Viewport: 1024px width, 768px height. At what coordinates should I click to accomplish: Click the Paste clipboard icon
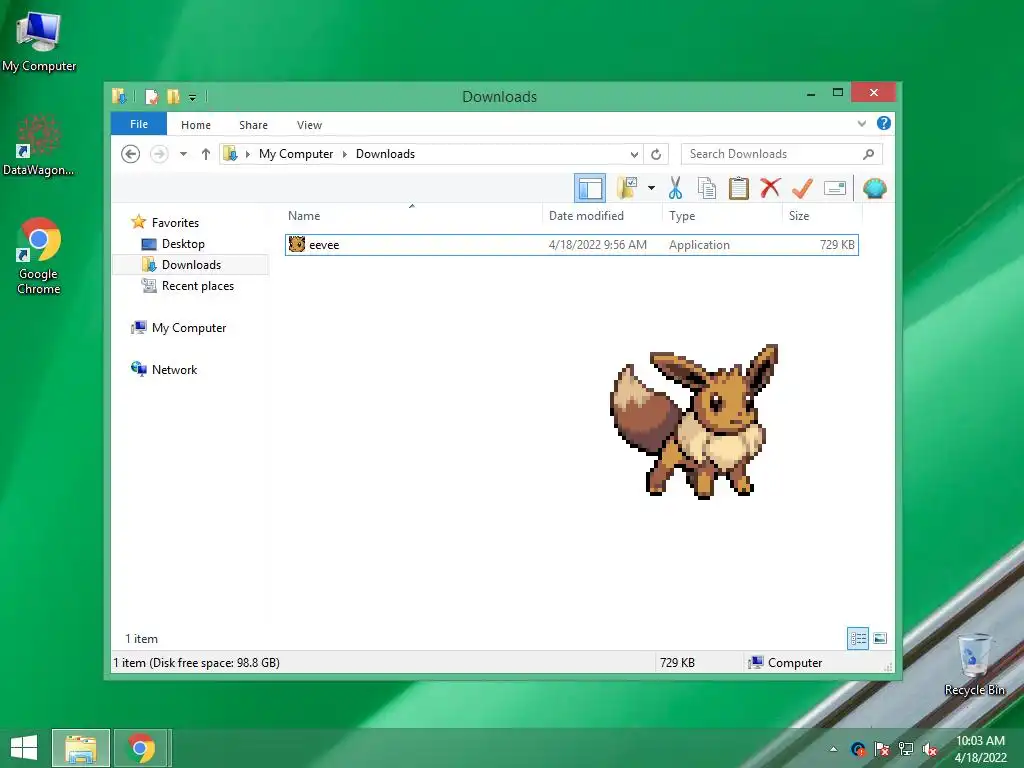739,188
